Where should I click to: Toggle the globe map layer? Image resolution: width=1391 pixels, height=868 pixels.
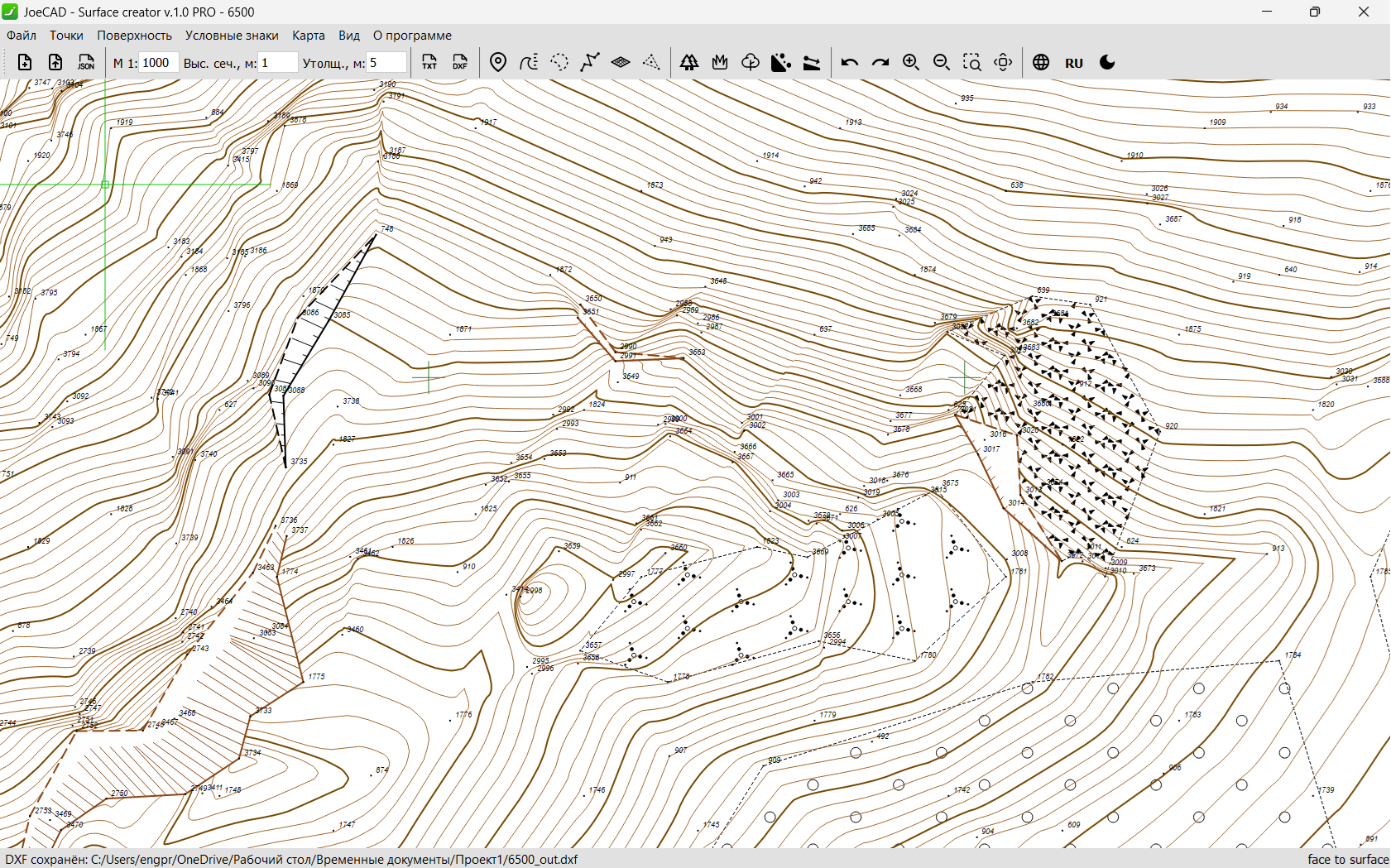click(x=1041, y=63)
